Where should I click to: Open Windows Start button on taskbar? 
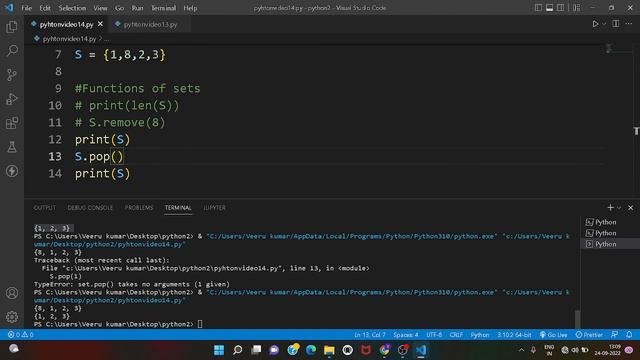(219, 350)
